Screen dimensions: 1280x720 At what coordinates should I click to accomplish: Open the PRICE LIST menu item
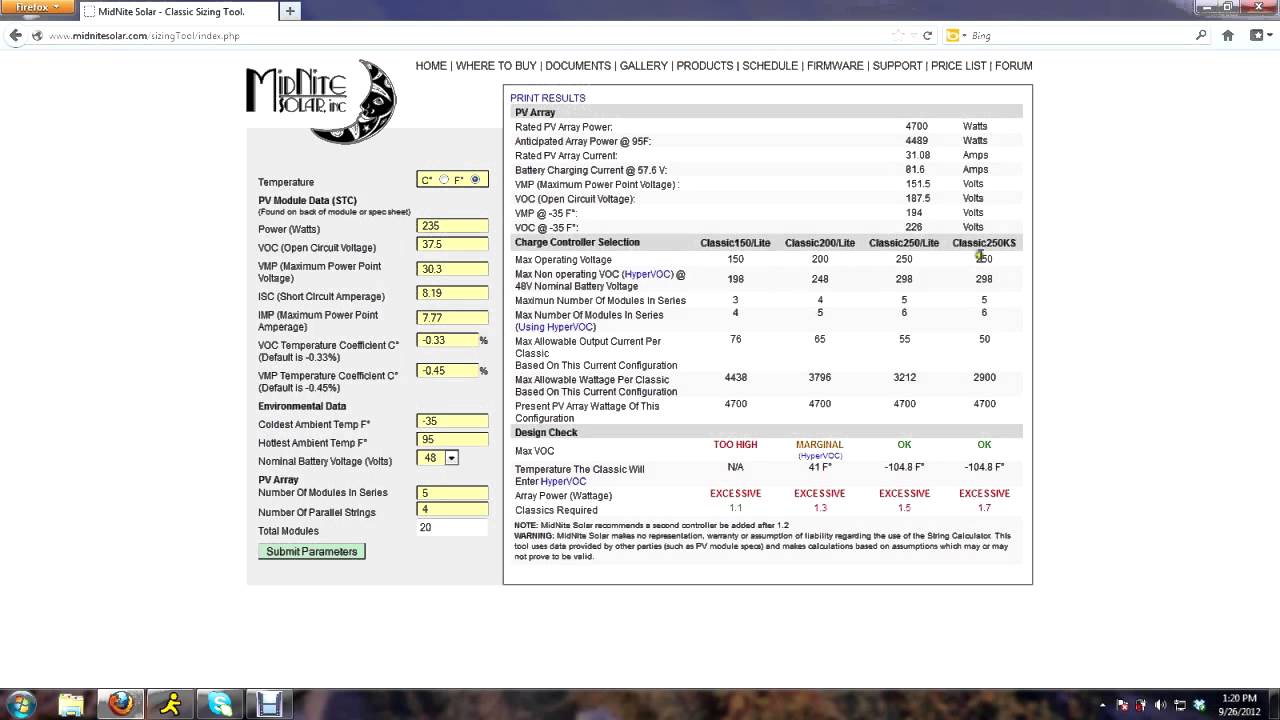959,66
